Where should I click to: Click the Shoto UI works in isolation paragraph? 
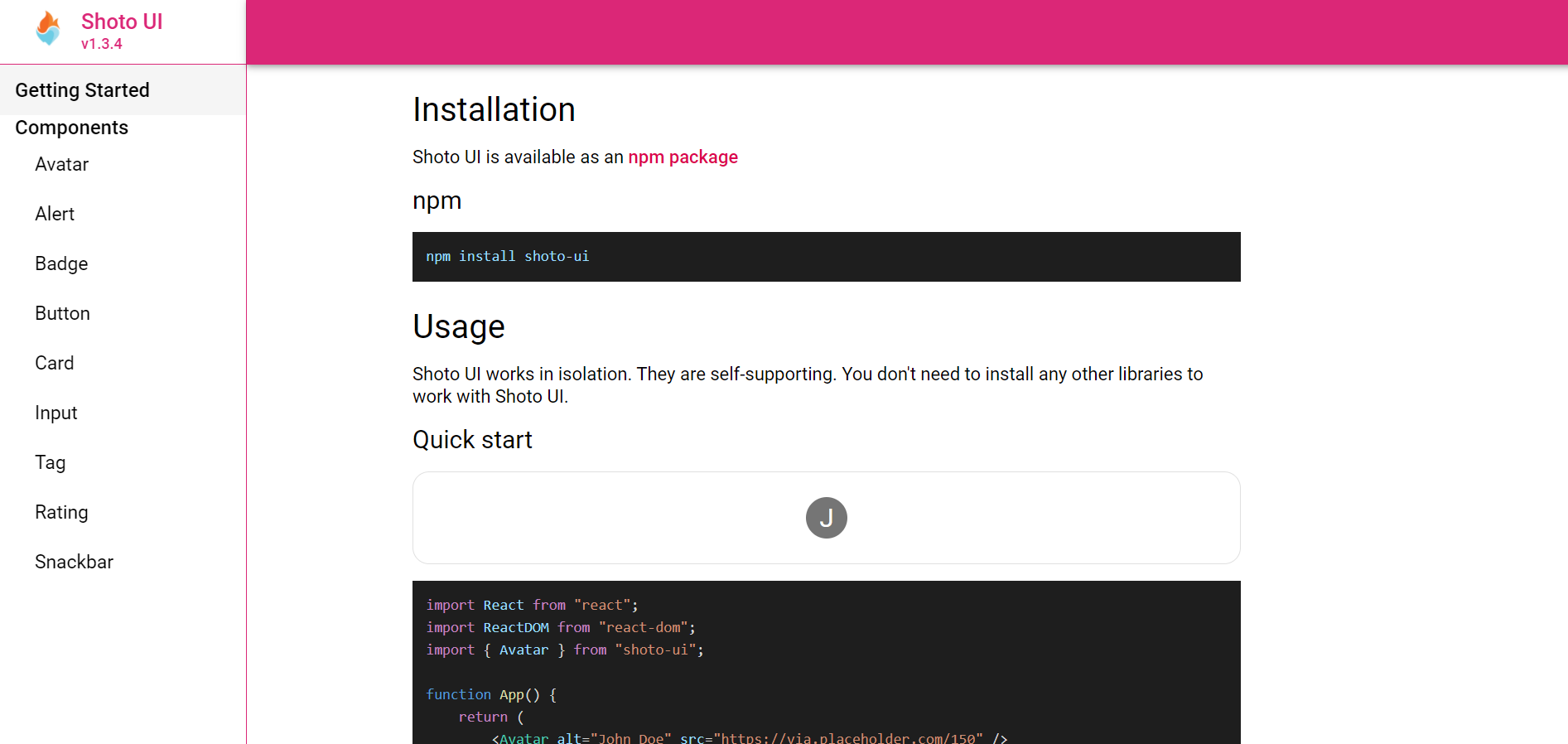click(x=808, y=385)
